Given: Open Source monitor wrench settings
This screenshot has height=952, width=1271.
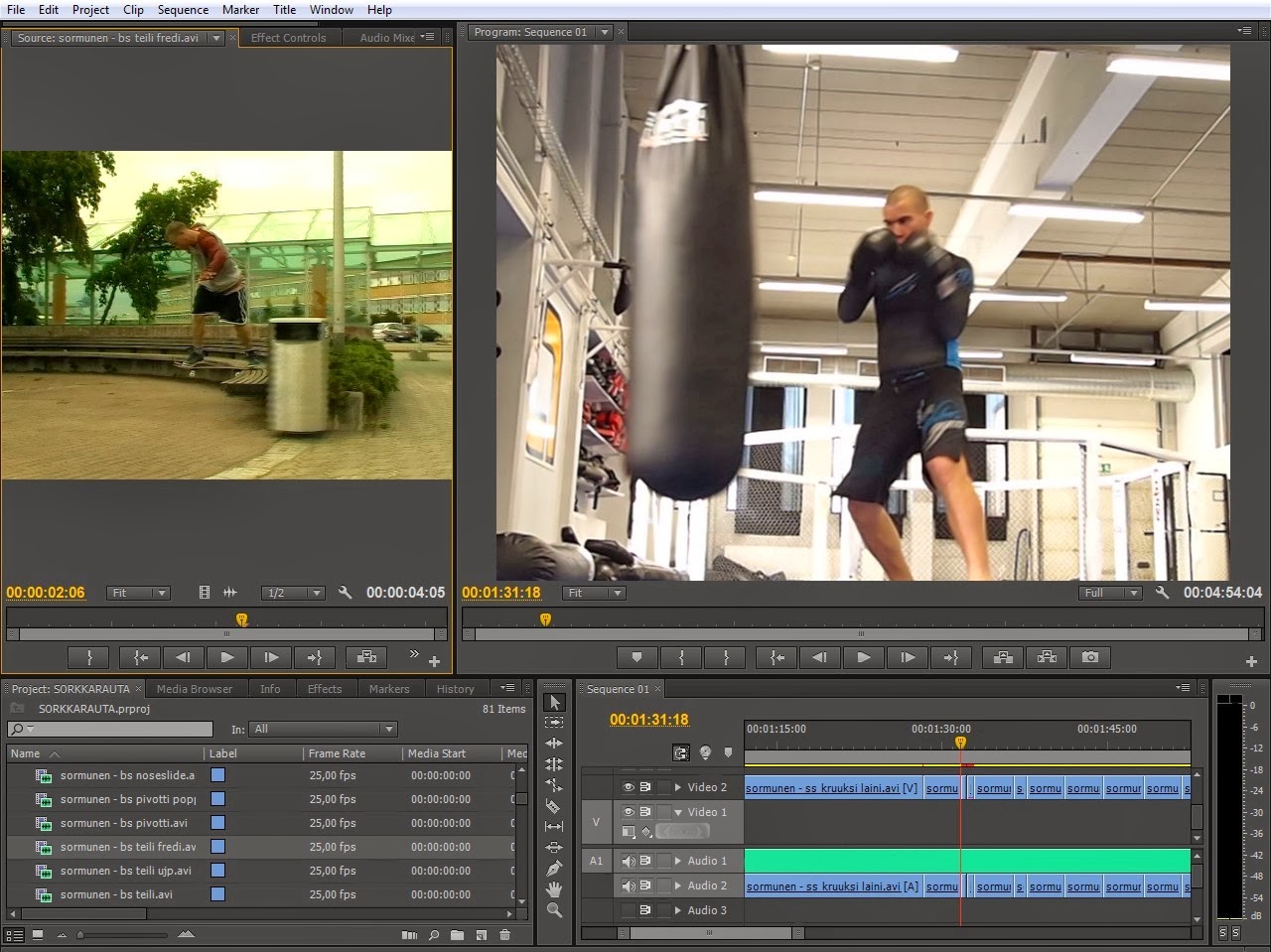Looking at the screenshot, I should [345, 593].
